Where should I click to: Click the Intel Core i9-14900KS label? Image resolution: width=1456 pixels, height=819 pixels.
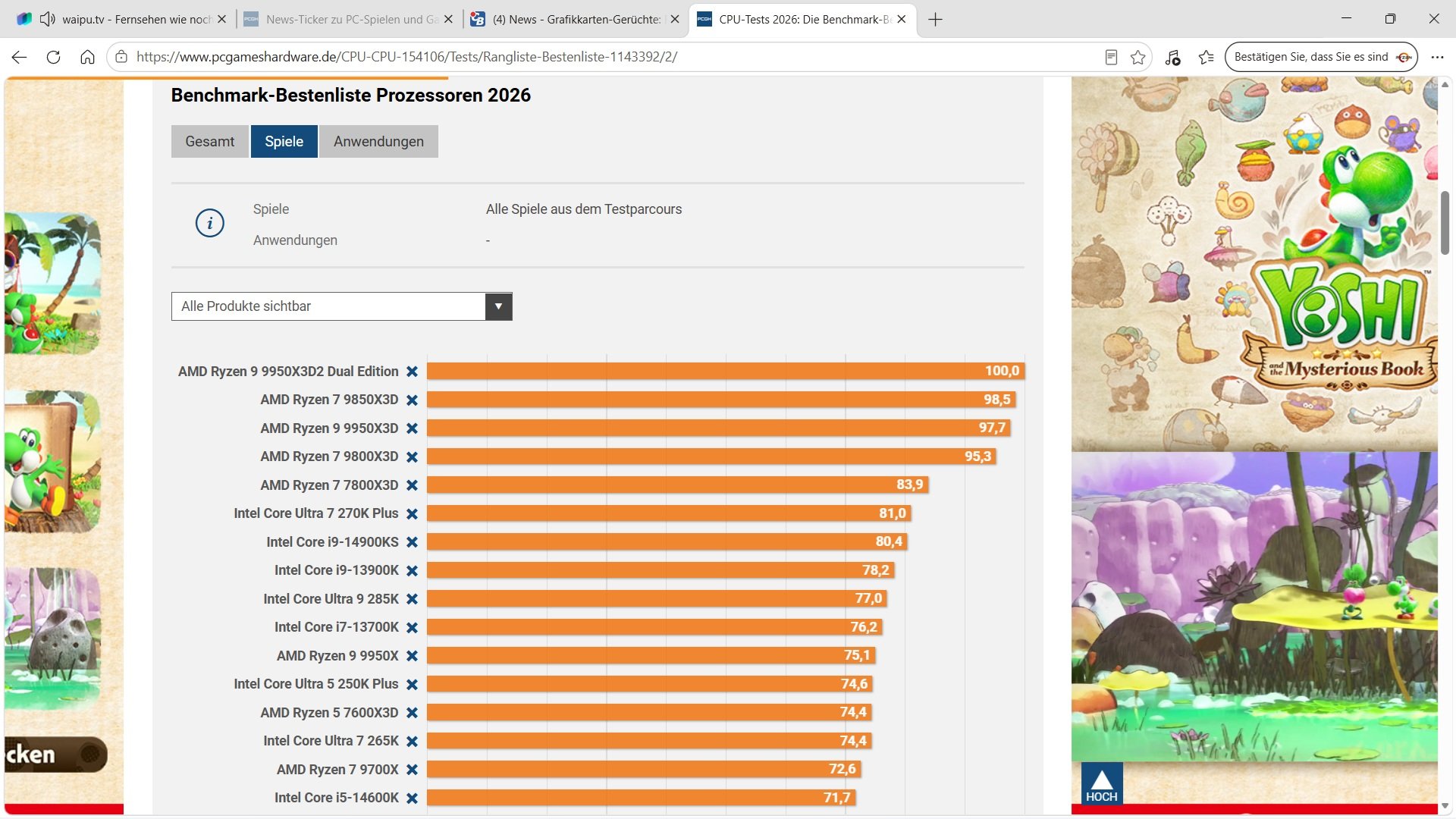[x=332, y=542]
